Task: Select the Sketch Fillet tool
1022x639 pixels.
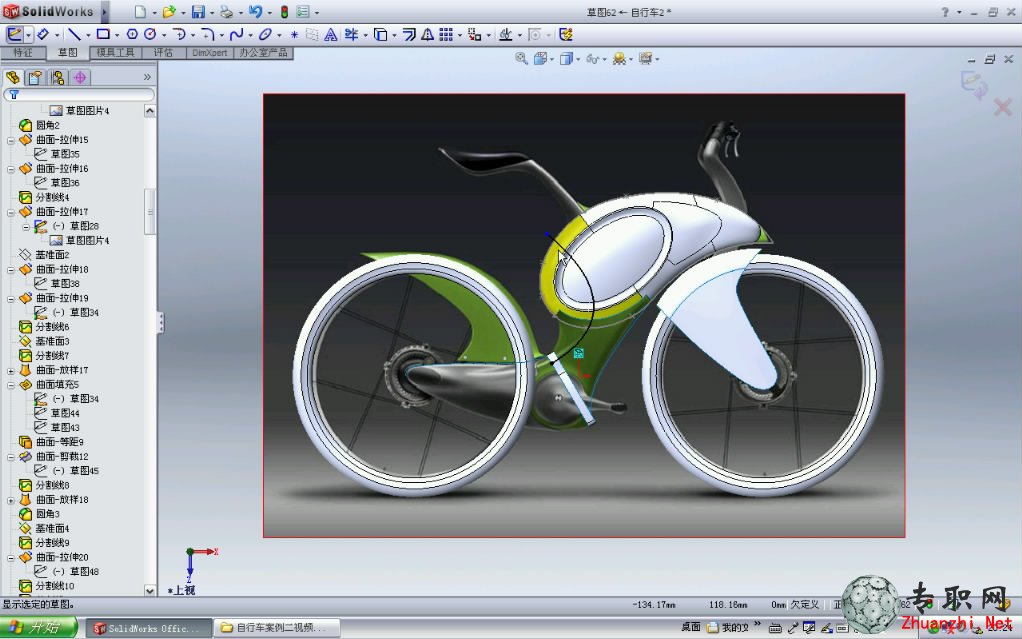Action: (208, 35)
